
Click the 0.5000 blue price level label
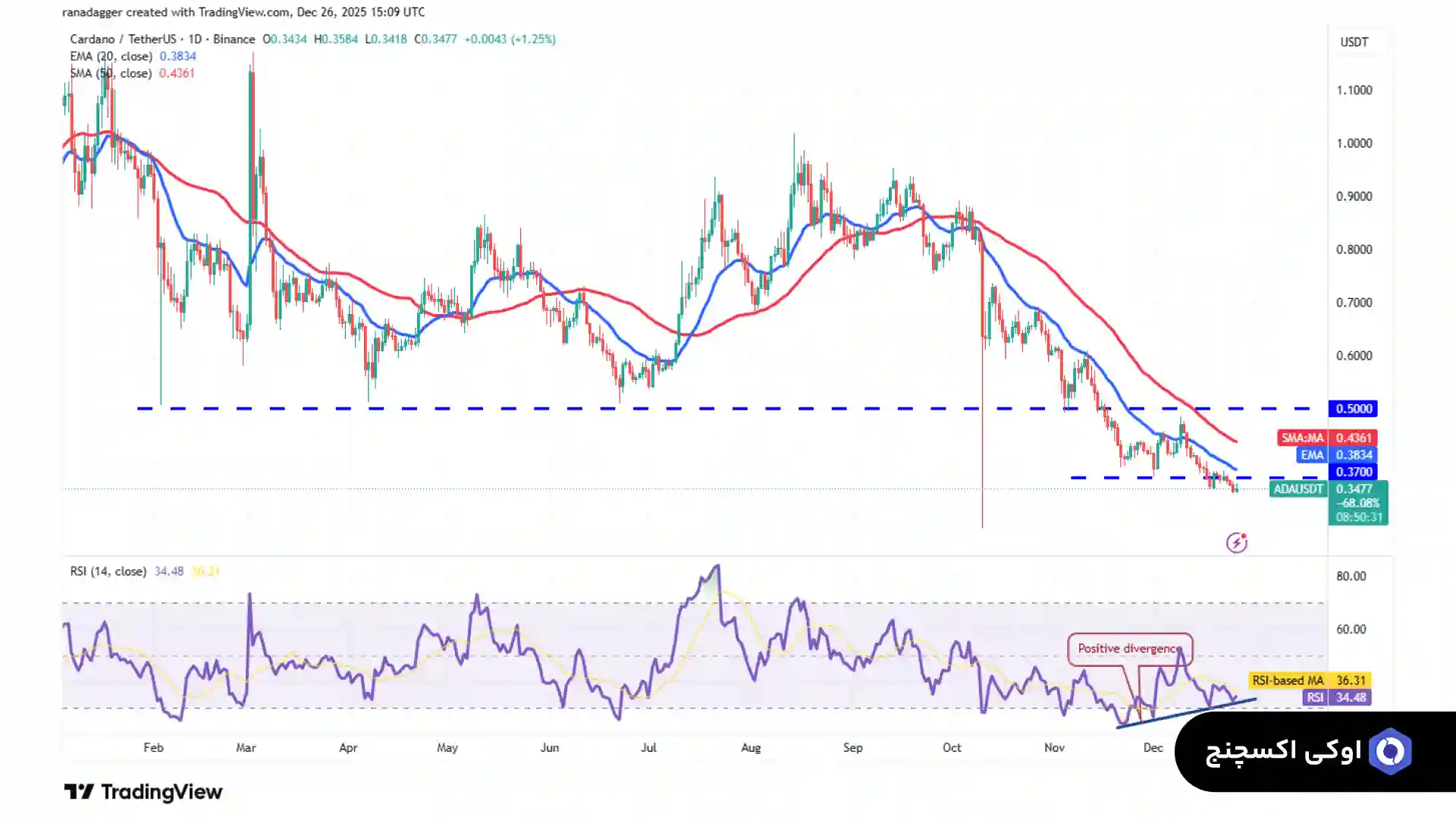(1354, 409)
